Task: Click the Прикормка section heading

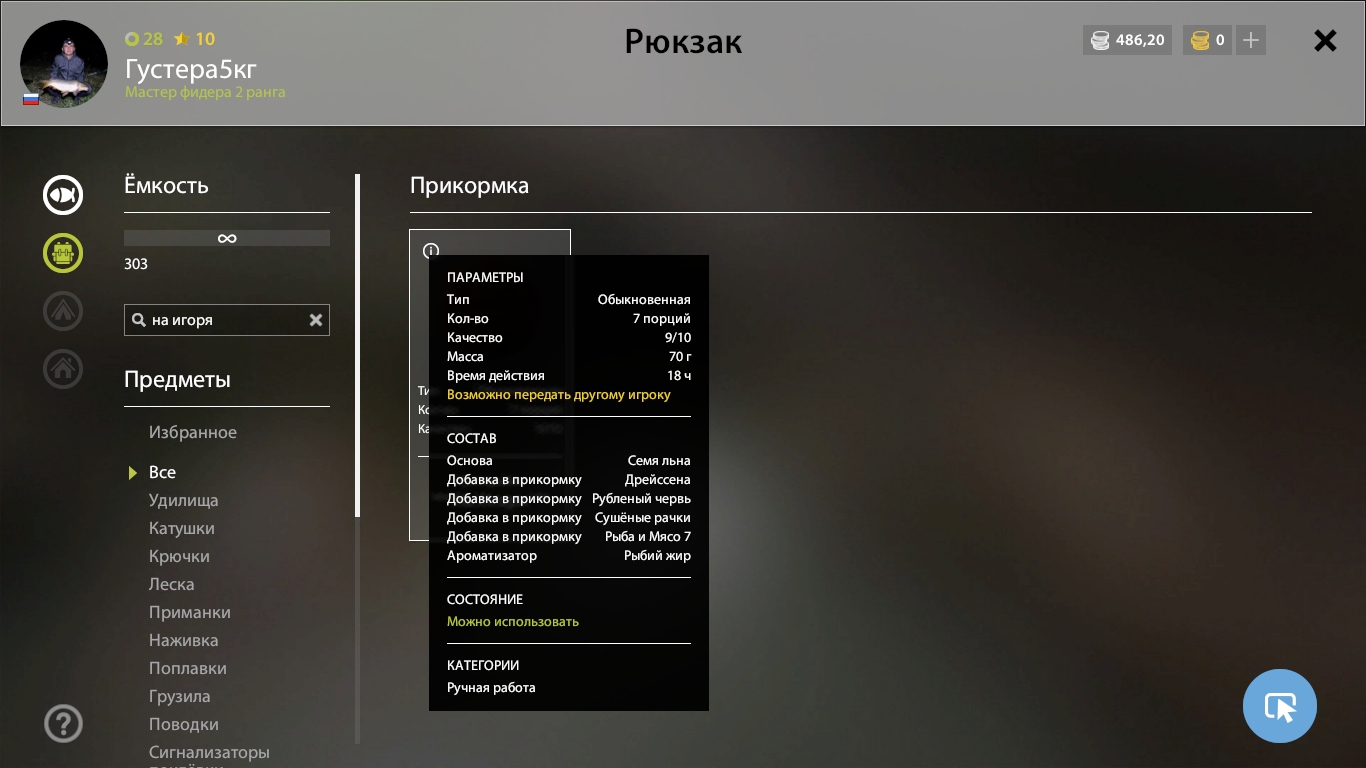Action: point(469,185)
